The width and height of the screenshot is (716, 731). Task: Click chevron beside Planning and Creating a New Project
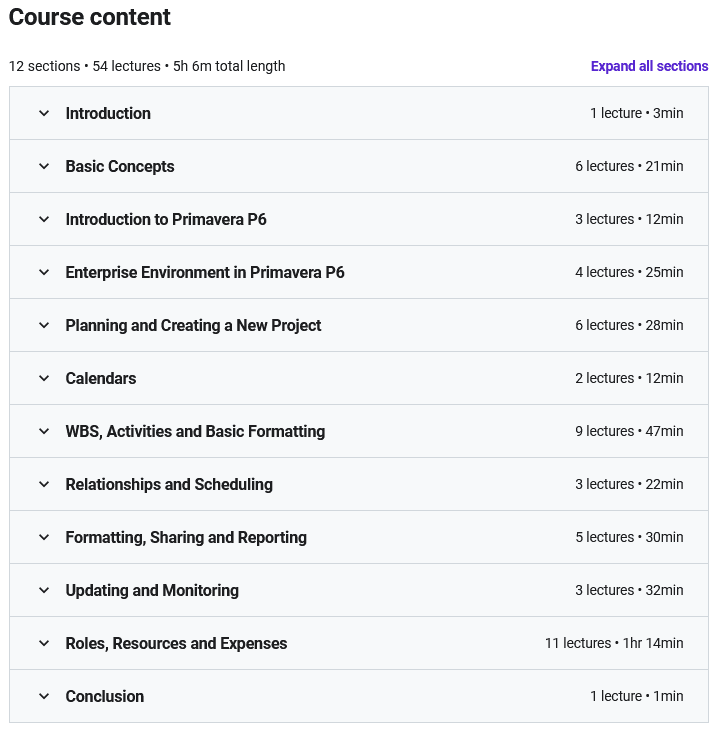point(44,325)
